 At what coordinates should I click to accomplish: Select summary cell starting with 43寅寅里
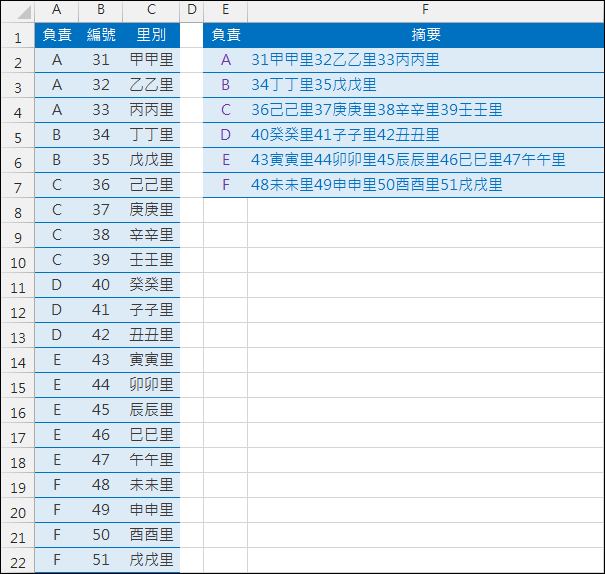[426, 160]
